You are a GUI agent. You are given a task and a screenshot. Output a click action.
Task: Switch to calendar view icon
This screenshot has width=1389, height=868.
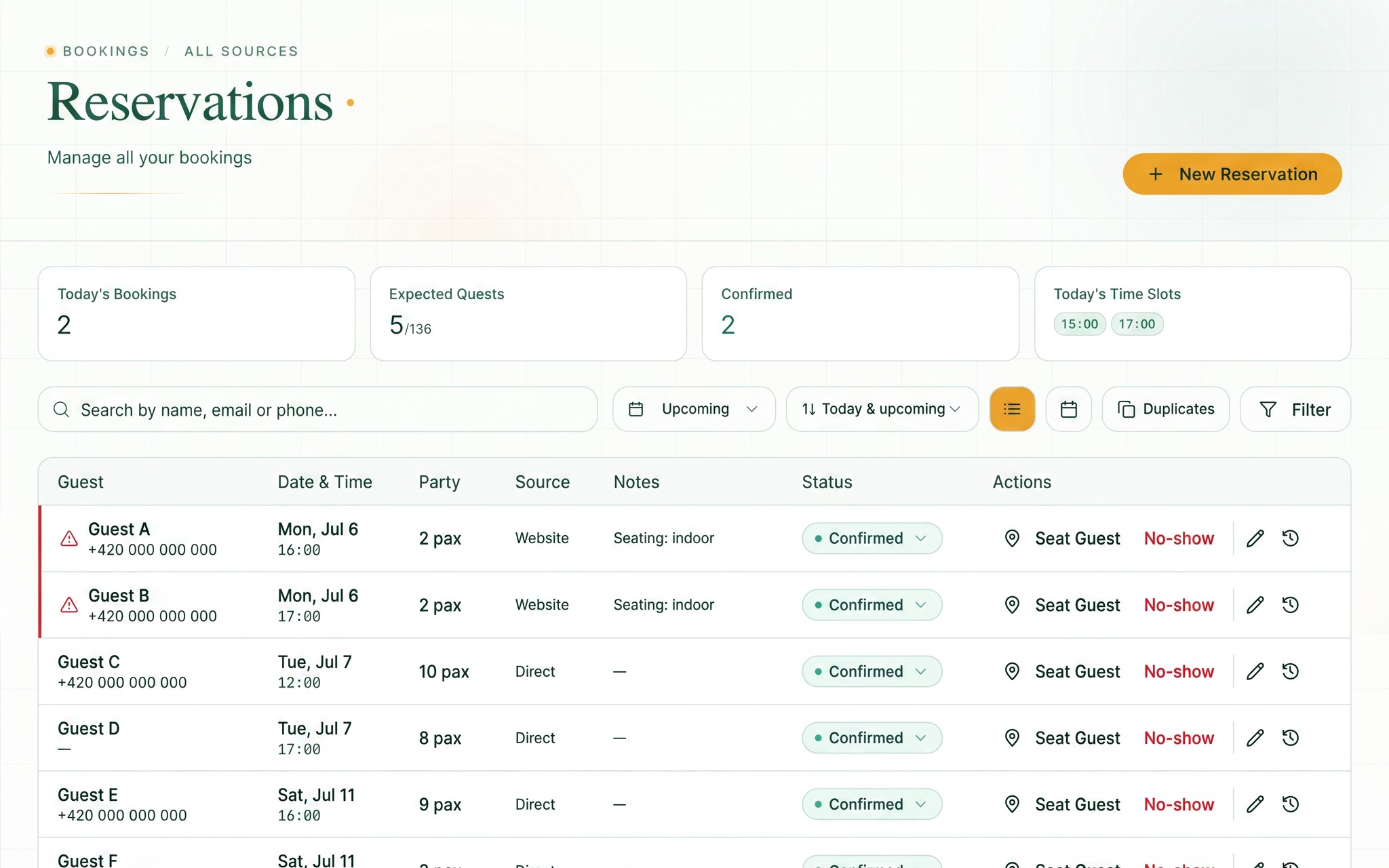coord(1069,409)
